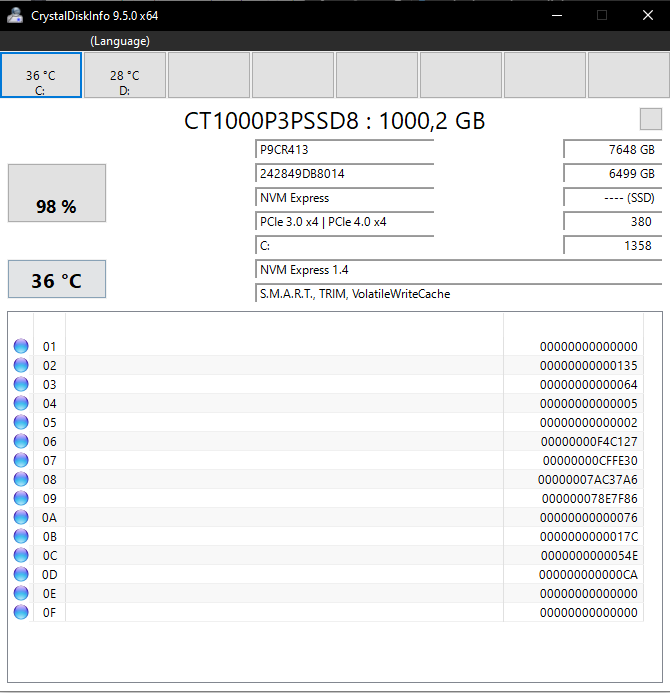Open the (Language) menu

120,41
